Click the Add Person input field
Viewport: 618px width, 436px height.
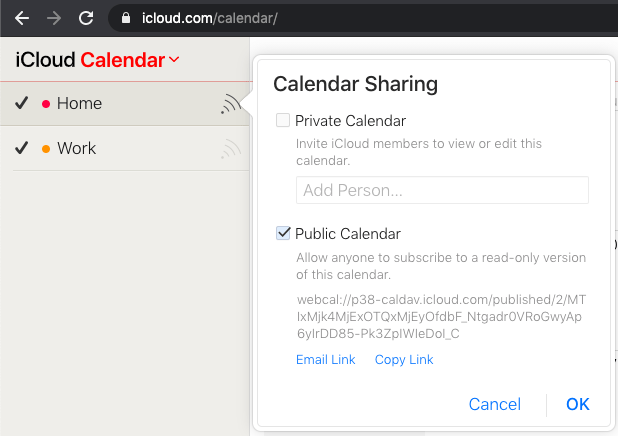(442, 190)
